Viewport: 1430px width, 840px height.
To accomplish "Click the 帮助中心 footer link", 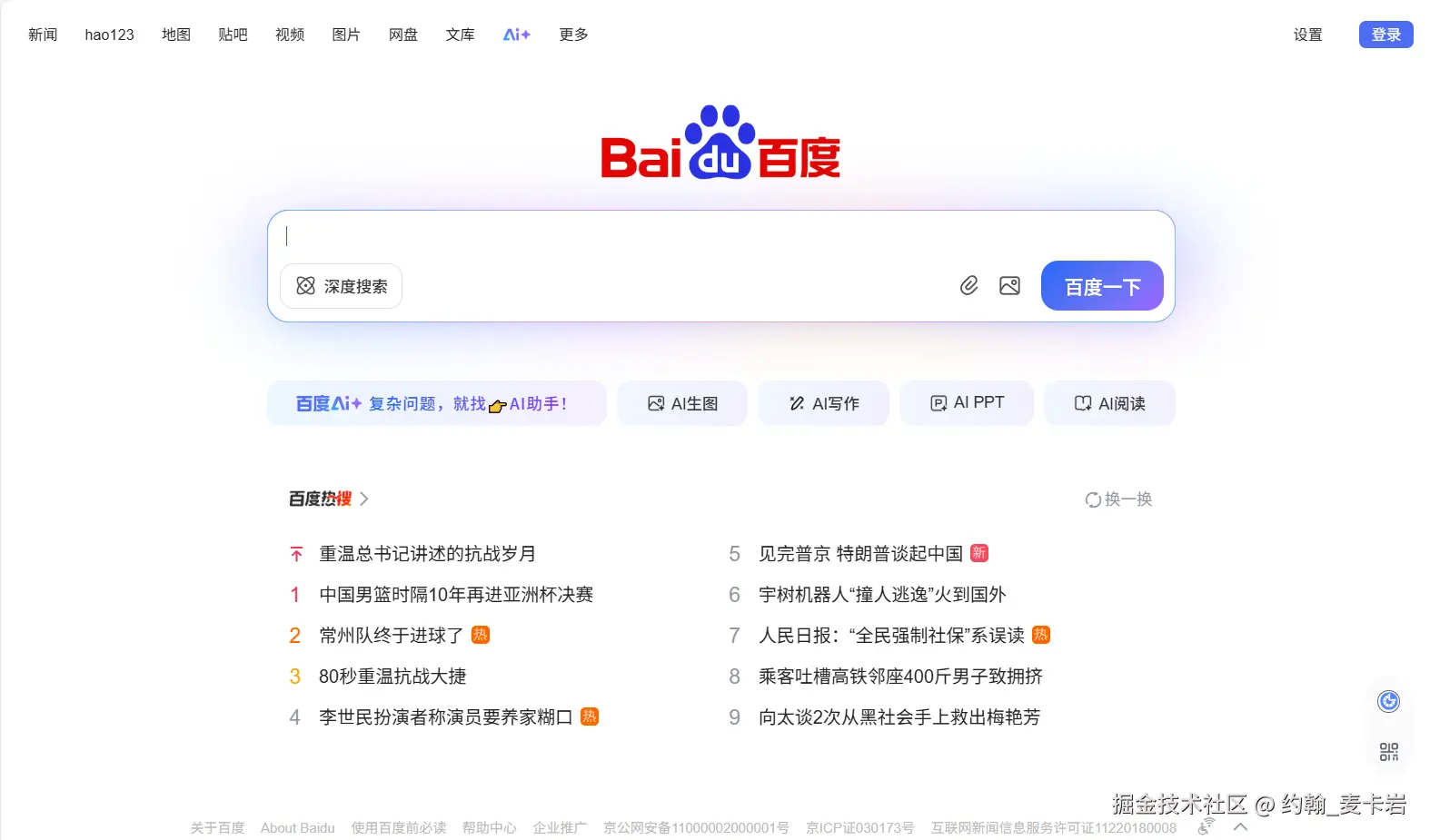I will 489,827.
